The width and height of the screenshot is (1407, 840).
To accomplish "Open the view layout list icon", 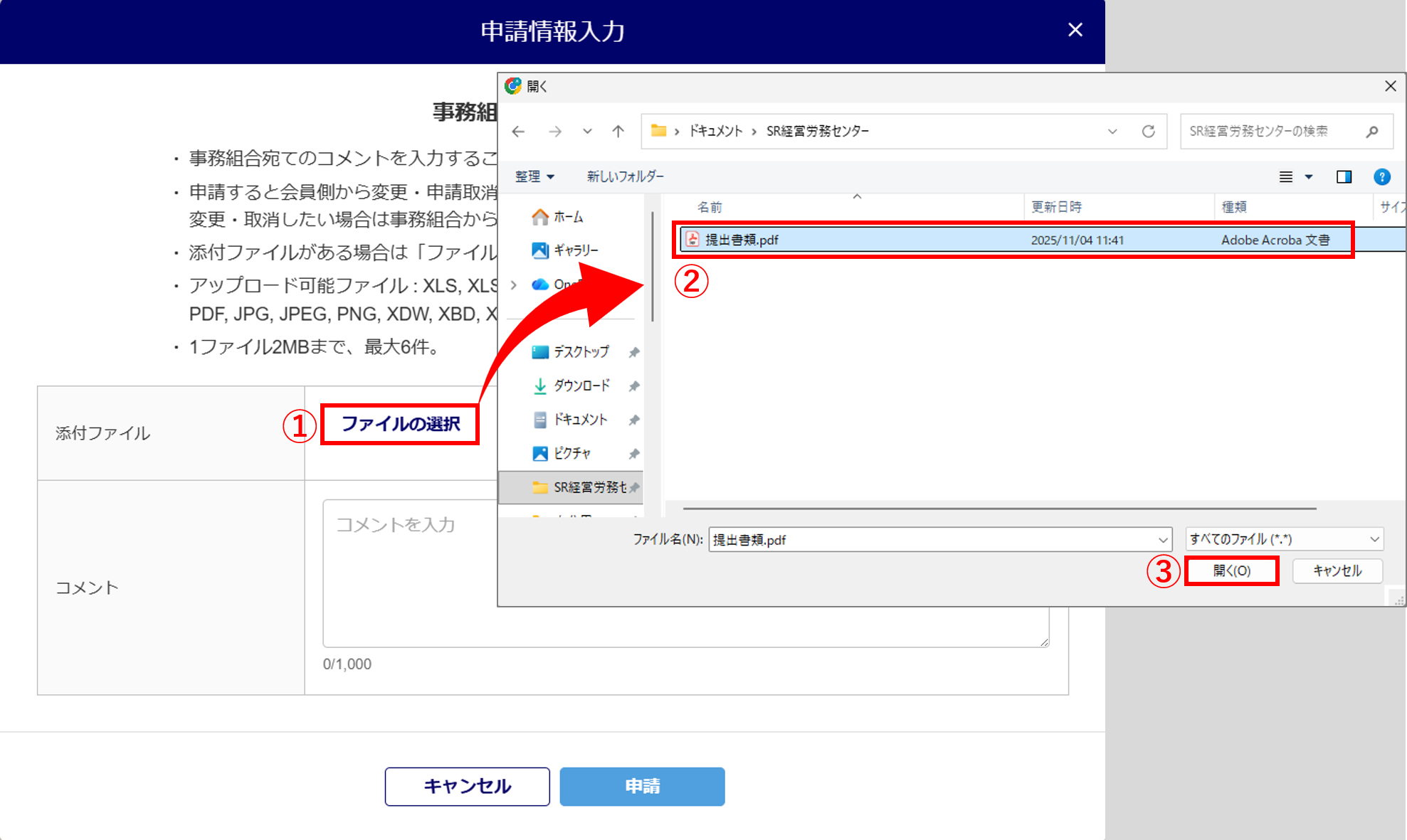I will 1286,177.
